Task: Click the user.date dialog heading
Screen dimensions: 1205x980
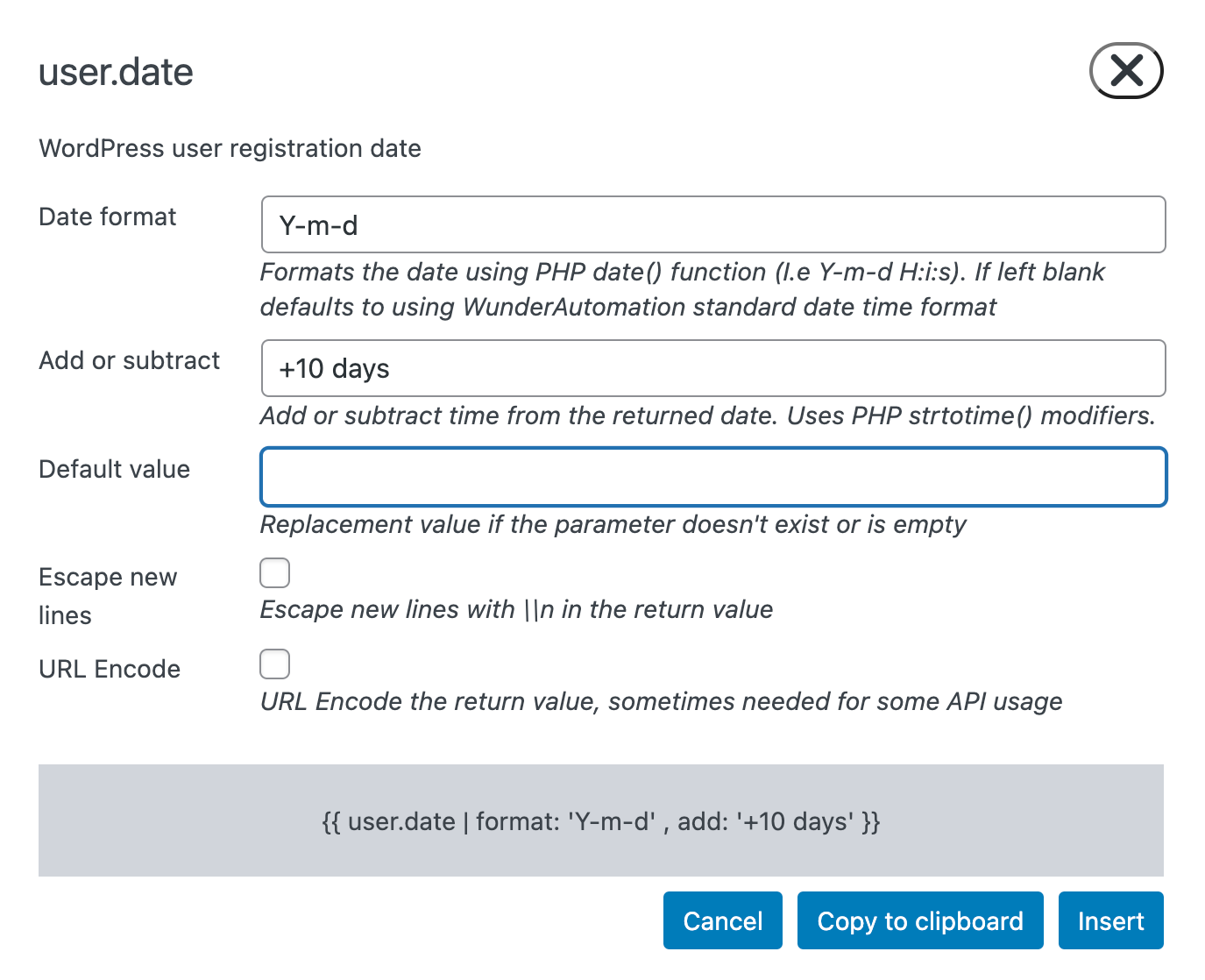Action: pos(116,72)
